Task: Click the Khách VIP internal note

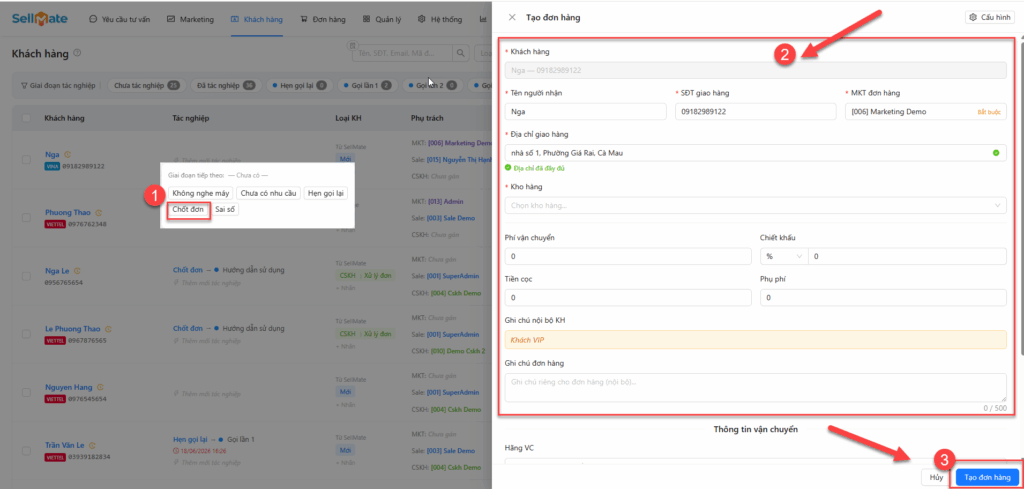Action: click(x=756, y=339)
